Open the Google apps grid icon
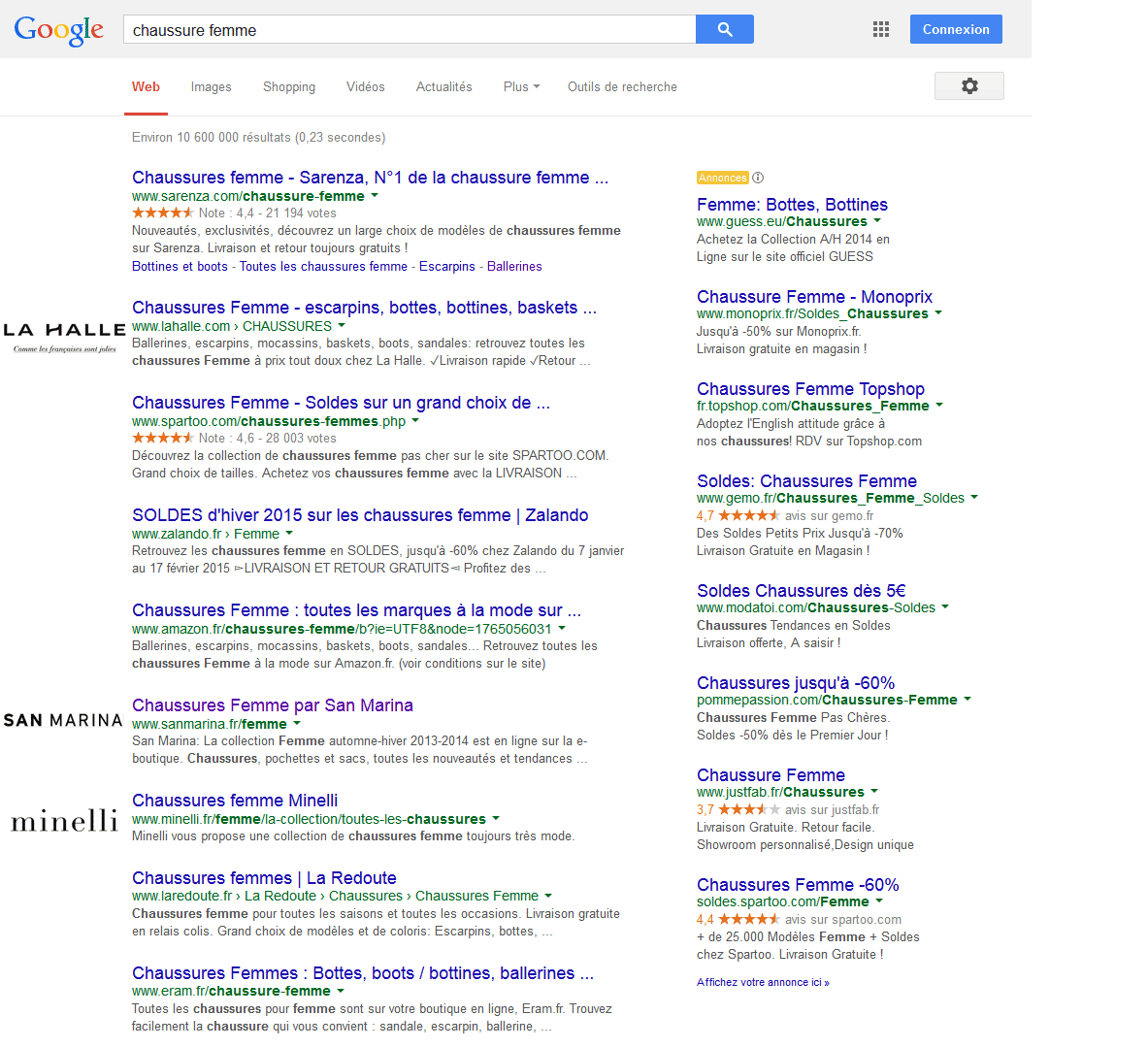This screenshot has height=1048, width=1148. [x=881, y=29]
